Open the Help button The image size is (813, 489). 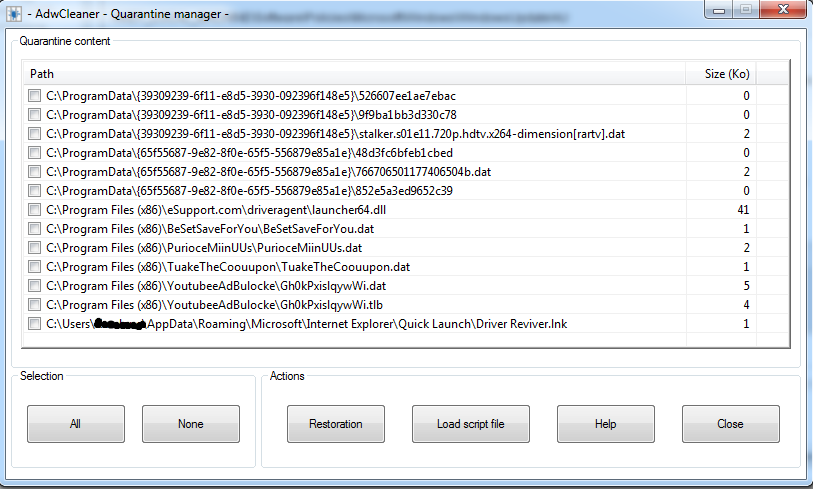click(606, 424)
